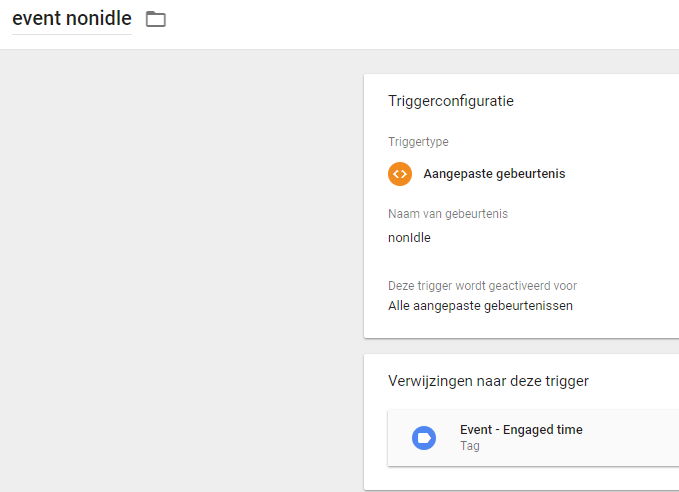This screenshot has width=679, height=492.
Task: Click 'Alle aangepaste gebeurtenissen' setting
Action: (x=480, y=306)
